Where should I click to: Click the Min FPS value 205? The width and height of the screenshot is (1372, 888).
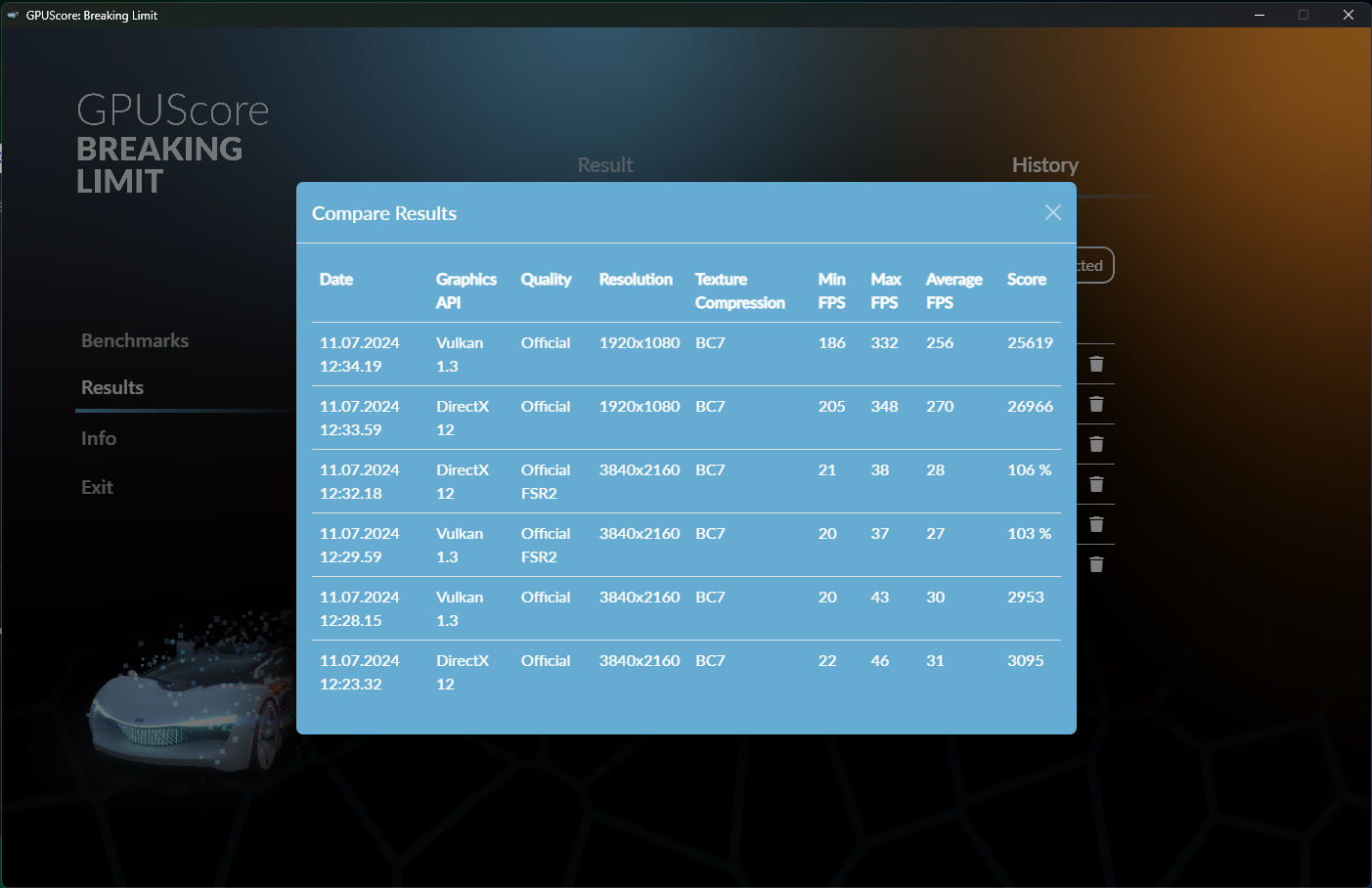pyautogui.click(x=832, y=407)
